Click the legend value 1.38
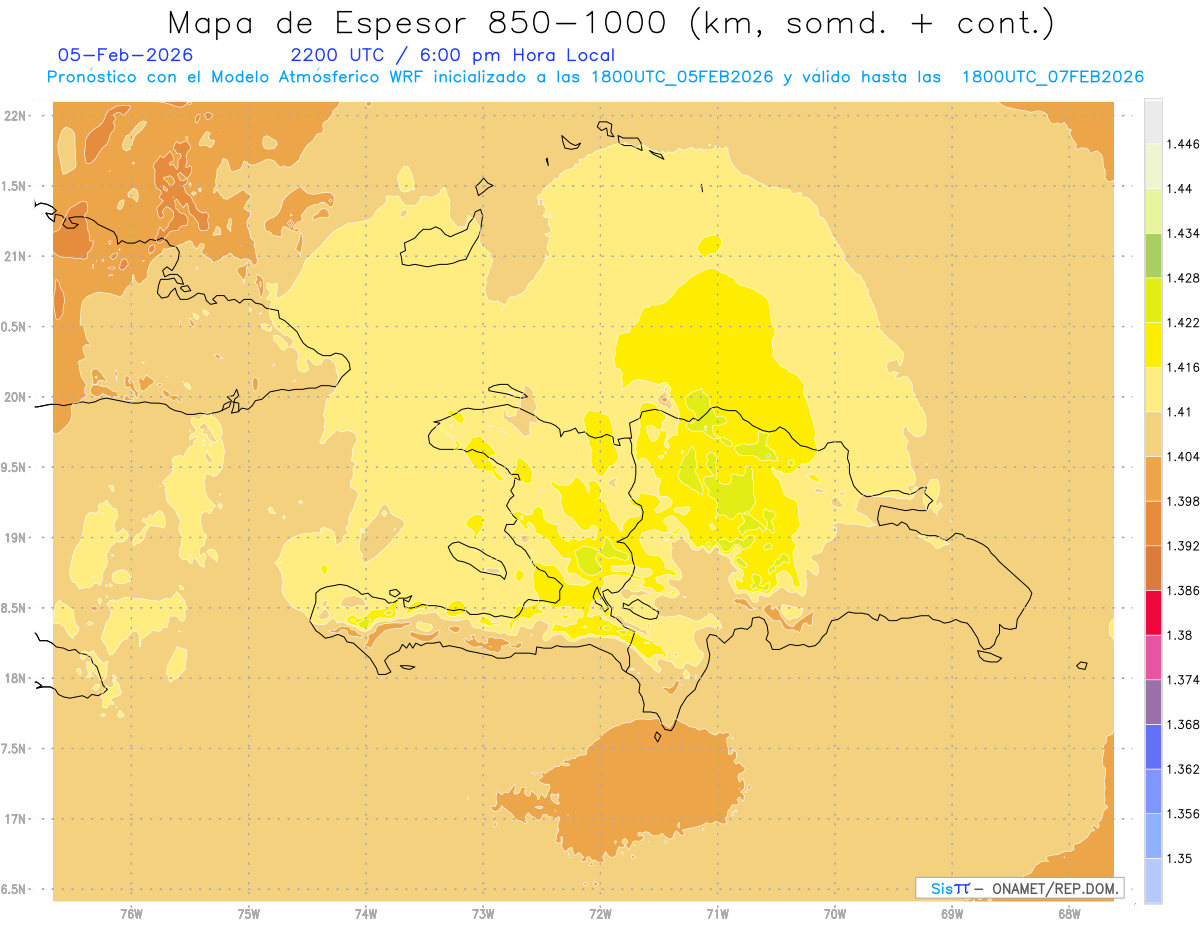The image size is (1200, 927). (1181, 635)
